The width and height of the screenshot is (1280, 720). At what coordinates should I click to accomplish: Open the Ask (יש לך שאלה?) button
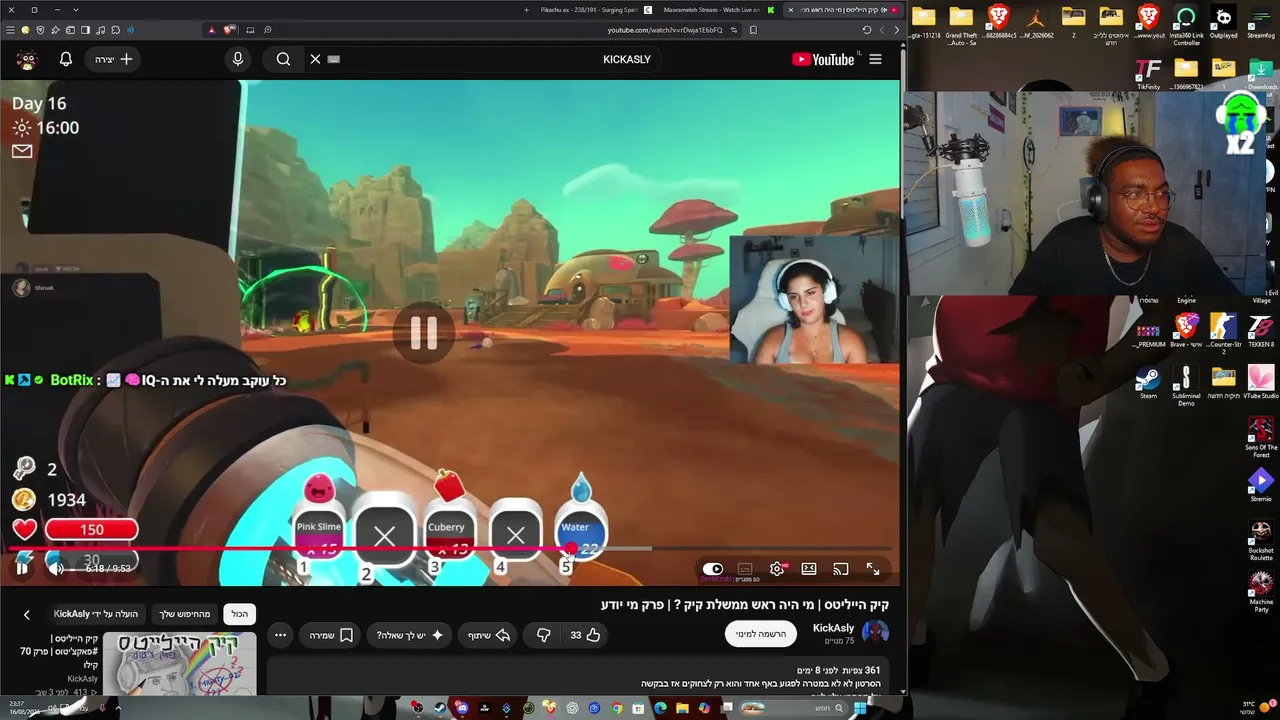[410, 635]
